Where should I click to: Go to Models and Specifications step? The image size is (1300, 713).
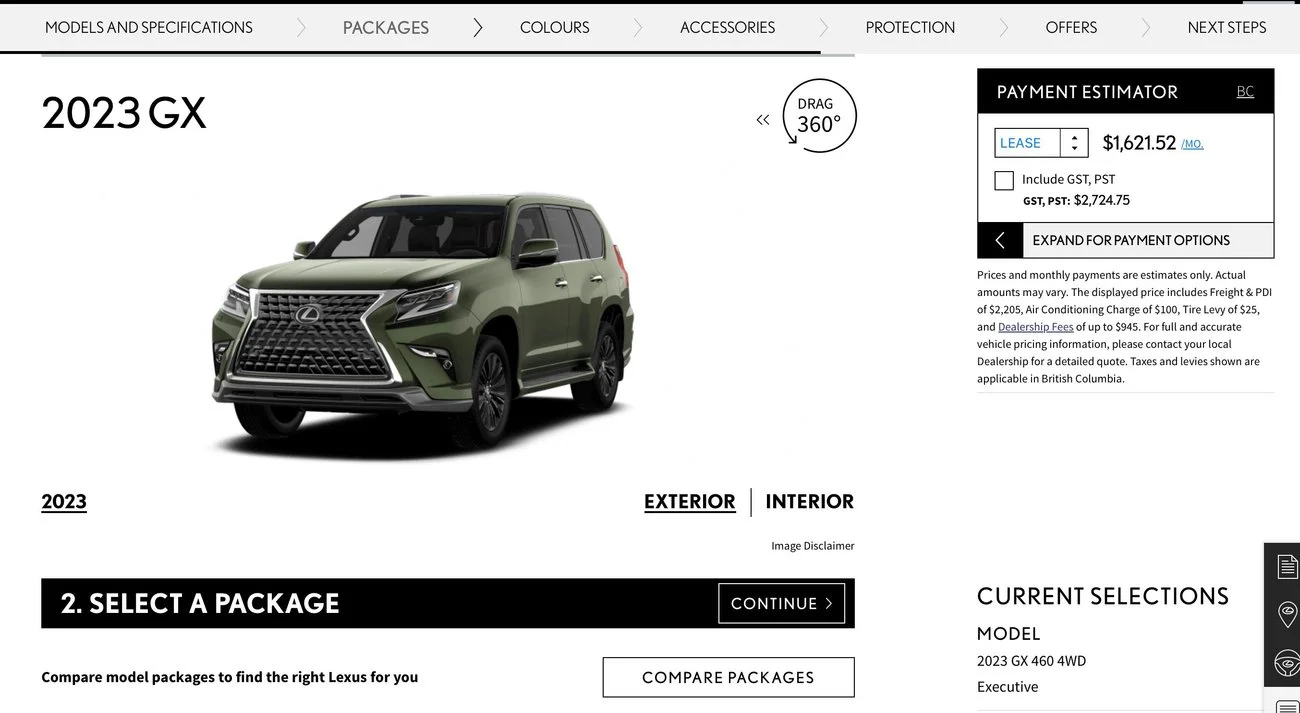(x=149, y=28)
